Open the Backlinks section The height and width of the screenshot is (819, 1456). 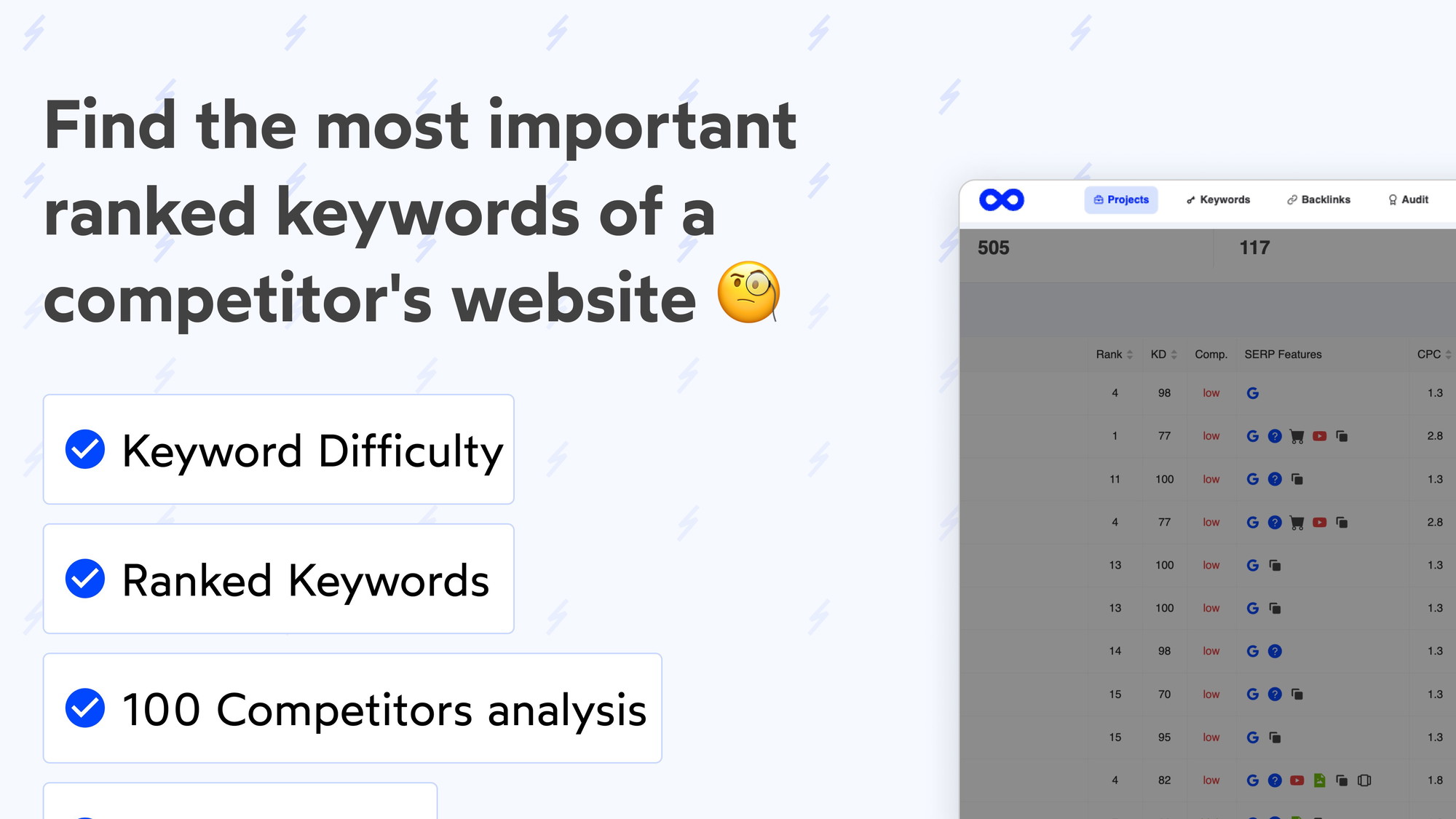1318,199
